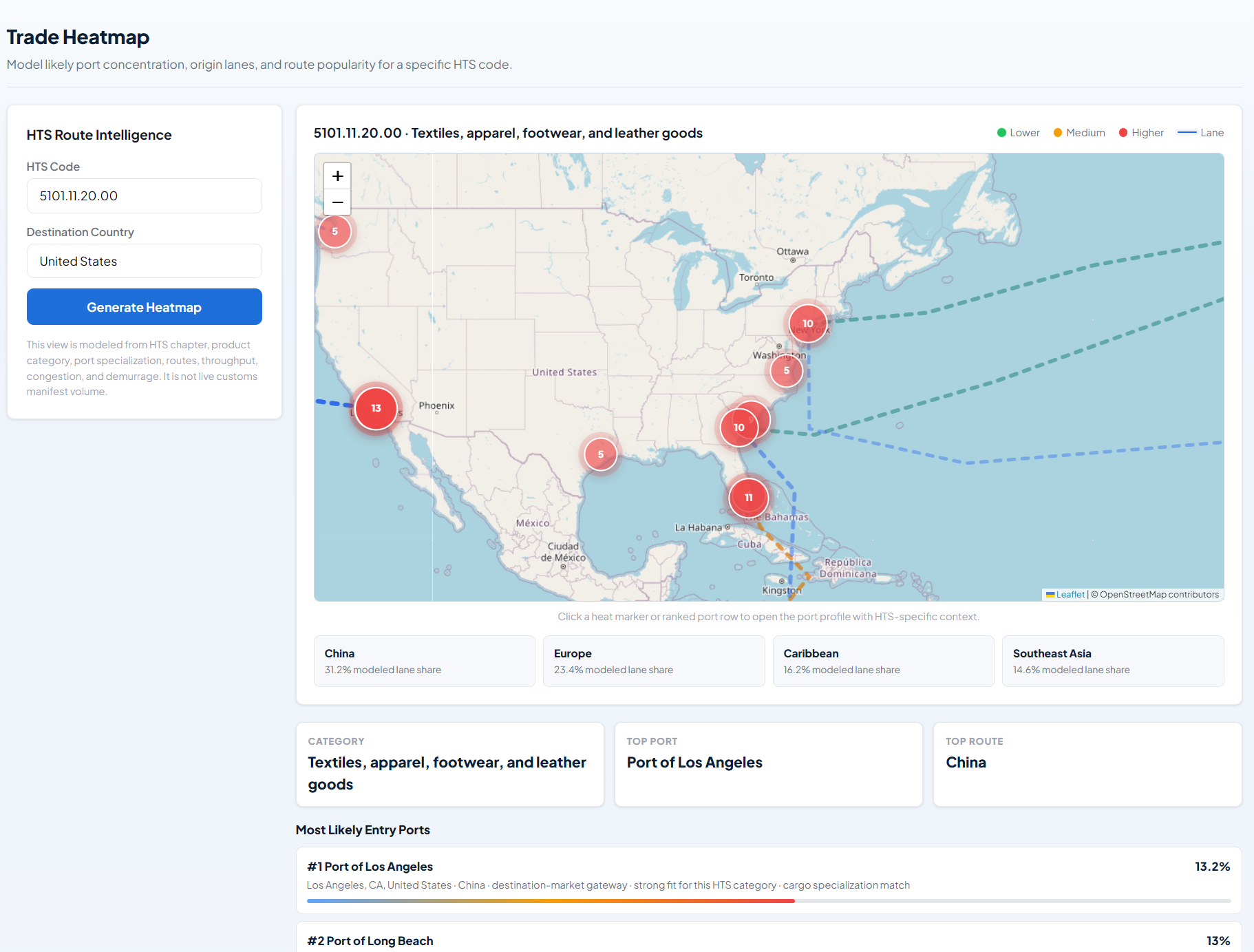Open the Southeast Asia lane share card
Screen dimensions: 1254x952
click(1112, 661)
